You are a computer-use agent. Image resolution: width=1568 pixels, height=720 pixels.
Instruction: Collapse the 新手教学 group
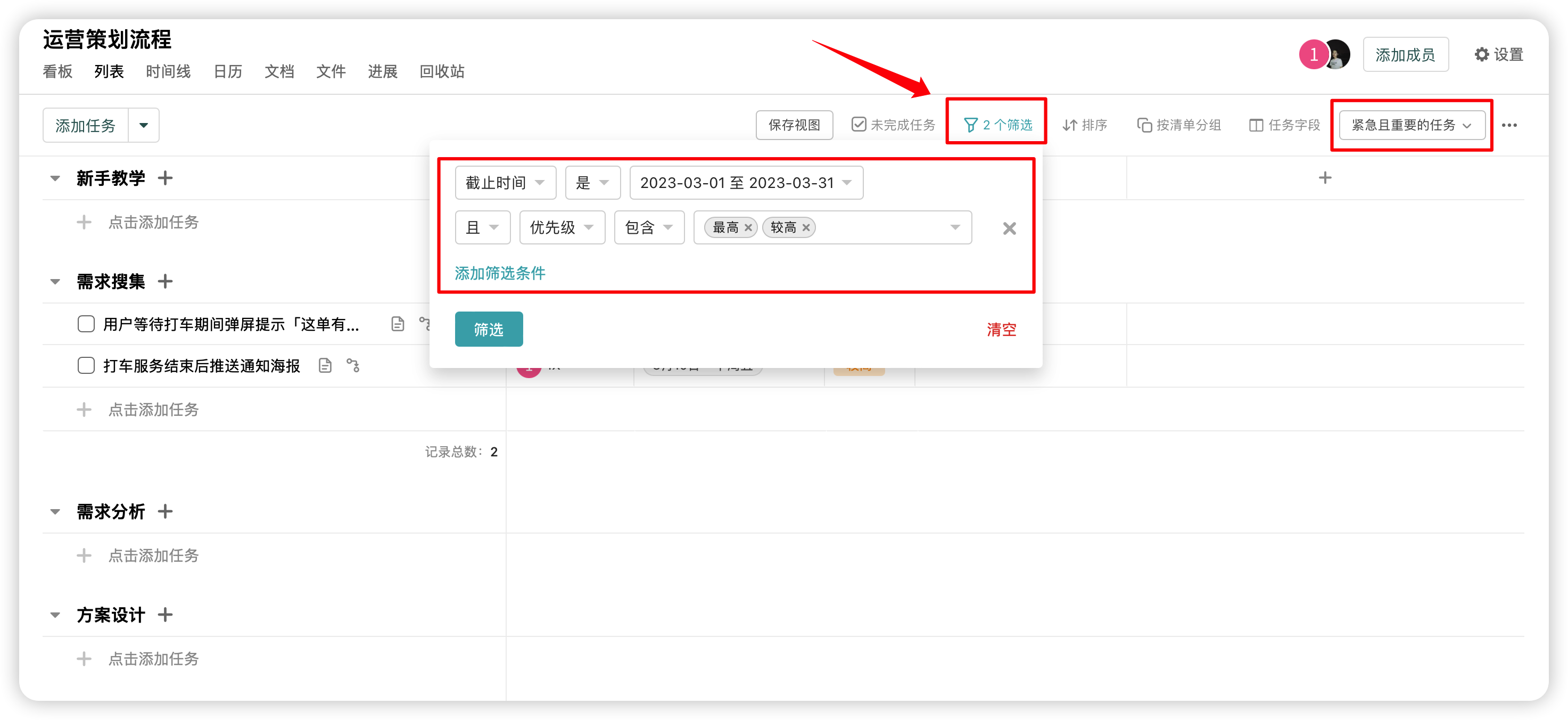[55, 178]
